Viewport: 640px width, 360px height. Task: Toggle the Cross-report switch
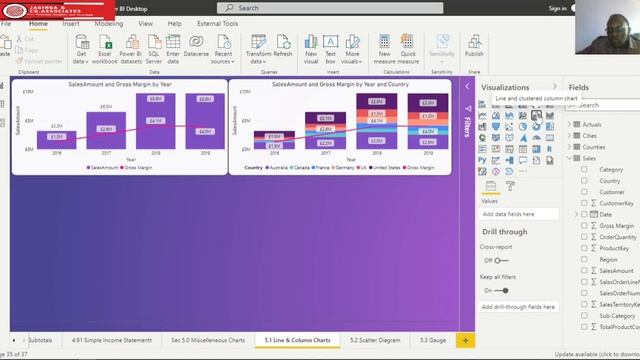pyautogui.click(x=501, y=260)
